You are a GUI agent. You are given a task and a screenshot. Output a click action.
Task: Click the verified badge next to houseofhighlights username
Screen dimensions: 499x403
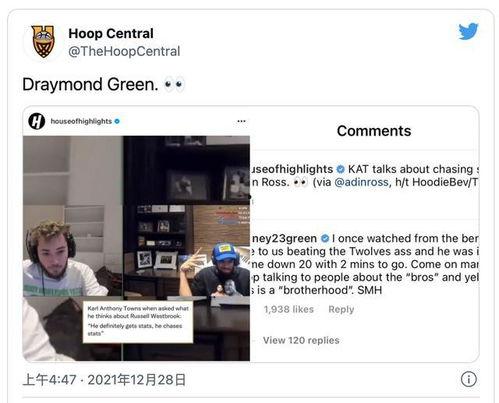[x=117, y=121]
